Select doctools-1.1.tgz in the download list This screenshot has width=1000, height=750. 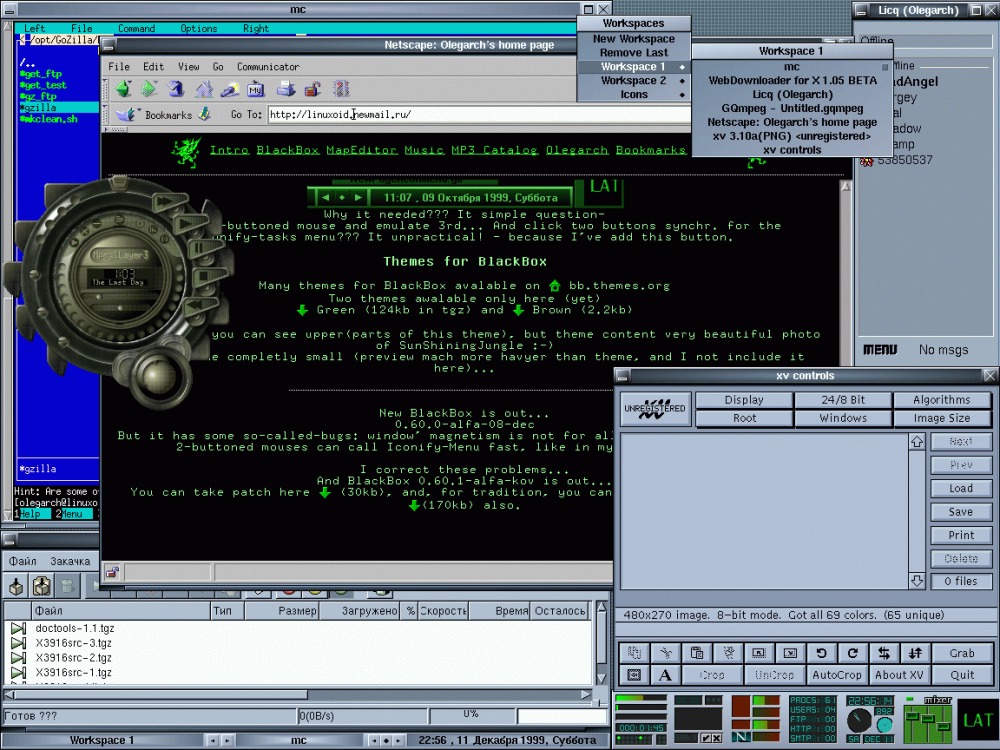pos(75,628)
